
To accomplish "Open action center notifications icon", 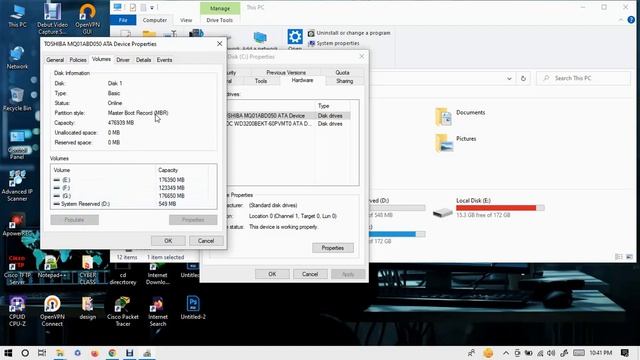I will click(624, 353).
